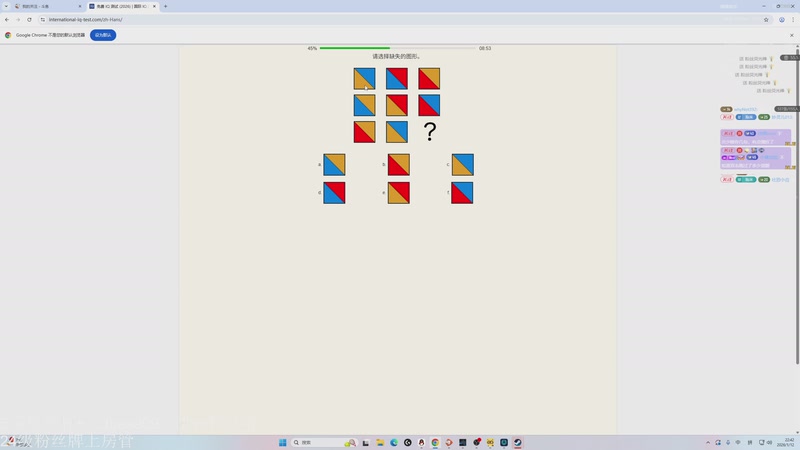This screenshot has height=450, width=800.
Task: Reload the page with the refresh icon
Action: 29,19
